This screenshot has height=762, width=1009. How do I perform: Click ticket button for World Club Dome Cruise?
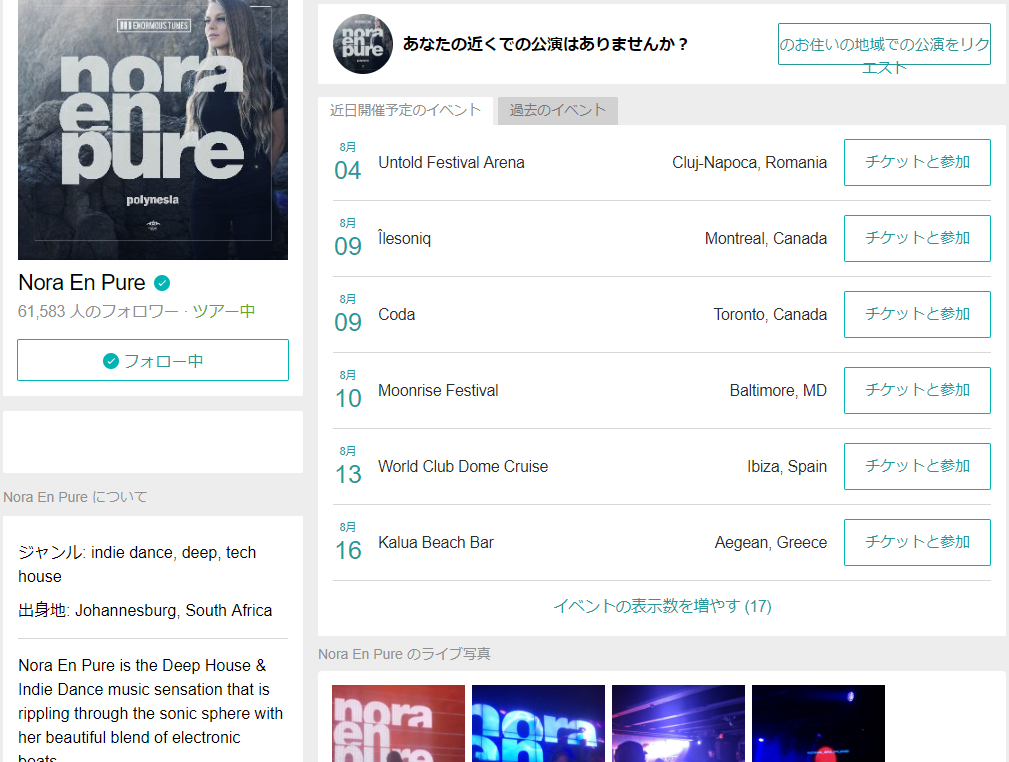coord(917,466)
